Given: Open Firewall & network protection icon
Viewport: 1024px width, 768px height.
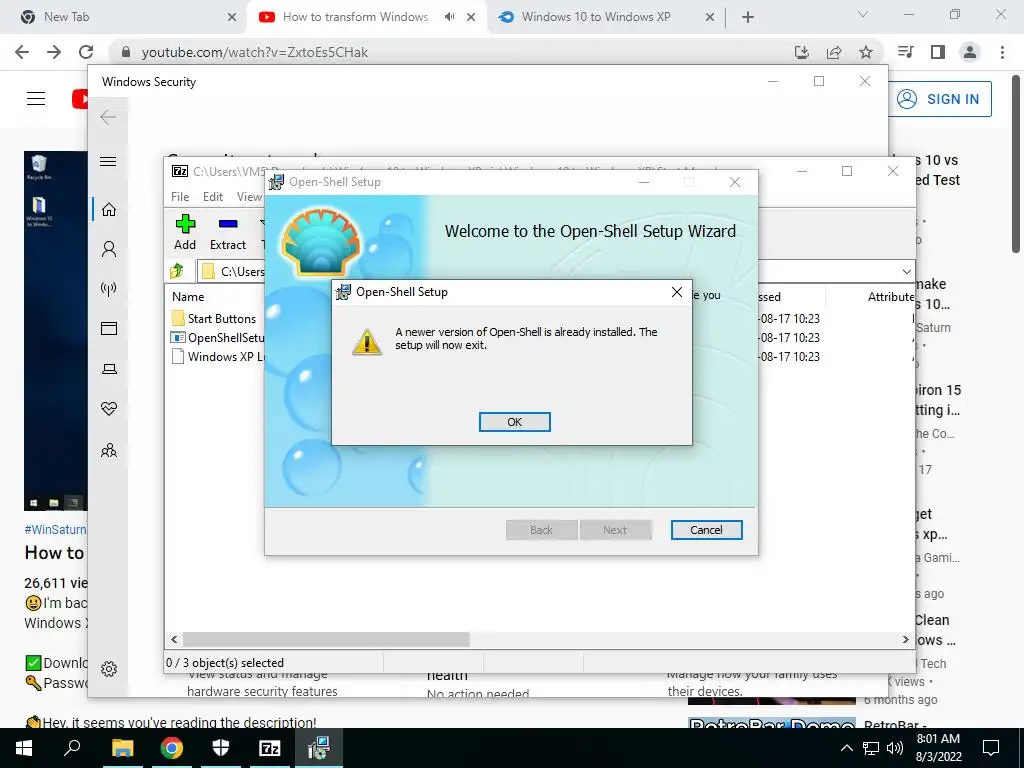Looking at the screenshot, I should (109, 289).
